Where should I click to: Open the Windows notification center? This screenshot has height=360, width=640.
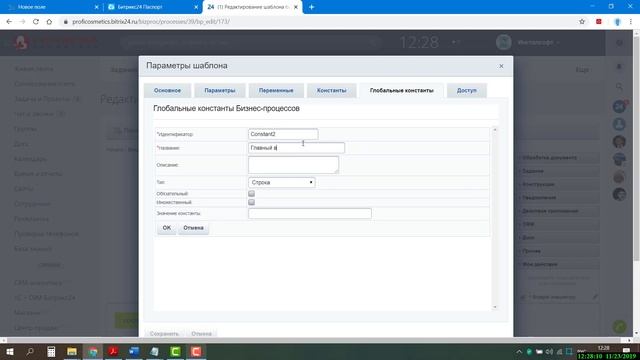point(627,350)
